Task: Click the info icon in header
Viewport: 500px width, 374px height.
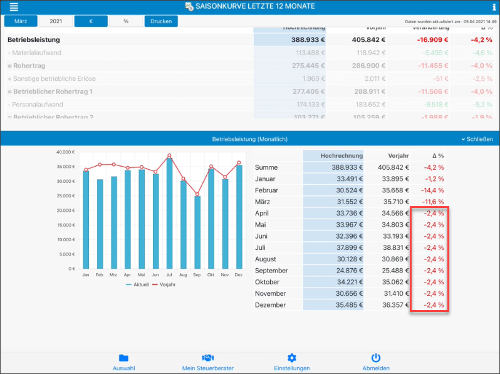Action: pyautogui.click(x=494, y=7)
